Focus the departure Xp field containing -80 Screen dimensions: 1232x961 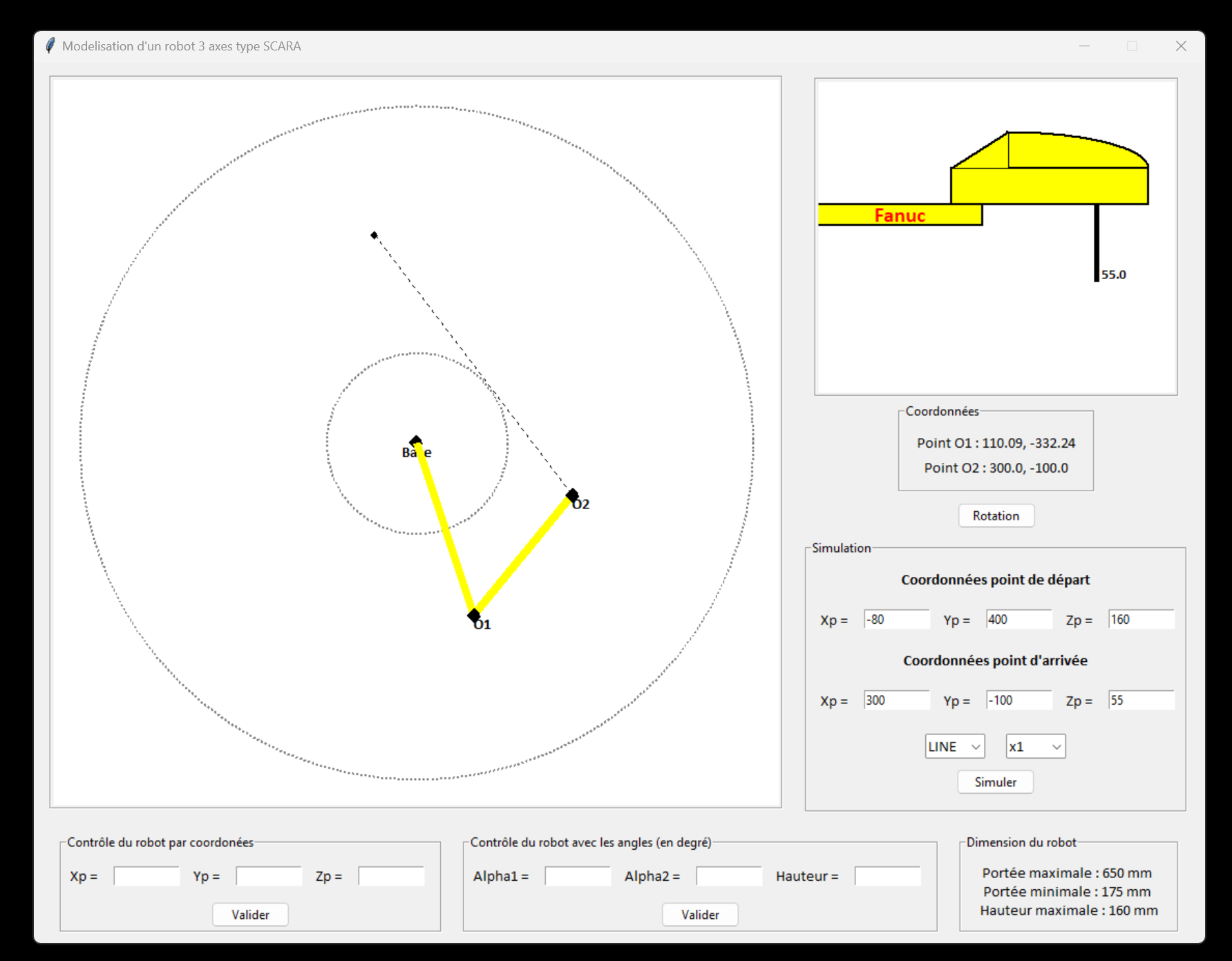[896, 620]
